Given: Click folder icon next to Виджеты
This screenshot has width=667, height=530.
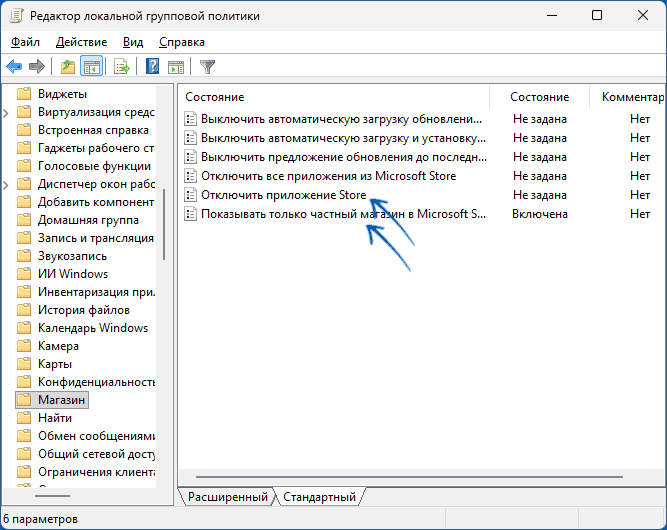Looking at the screenshot, I should click(24, 94).
